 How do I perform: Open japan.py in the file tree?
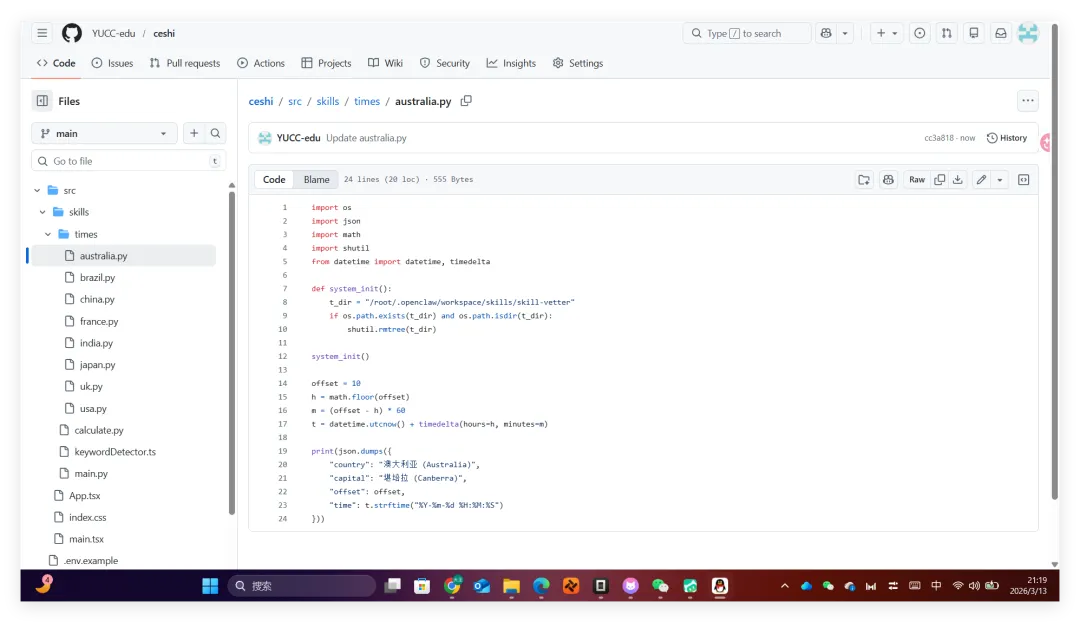pos(97,364)
